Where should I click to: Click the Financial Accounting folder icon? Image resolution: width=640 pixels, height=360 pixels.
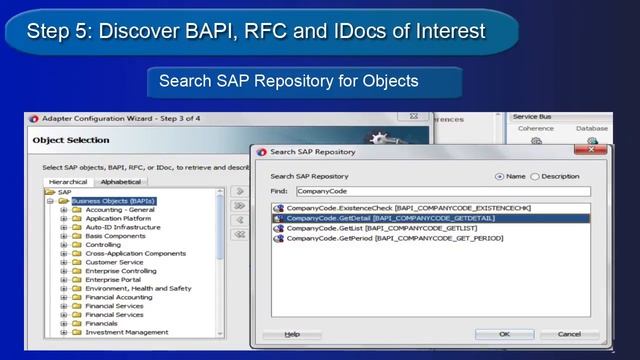click(x=77, y=298)
